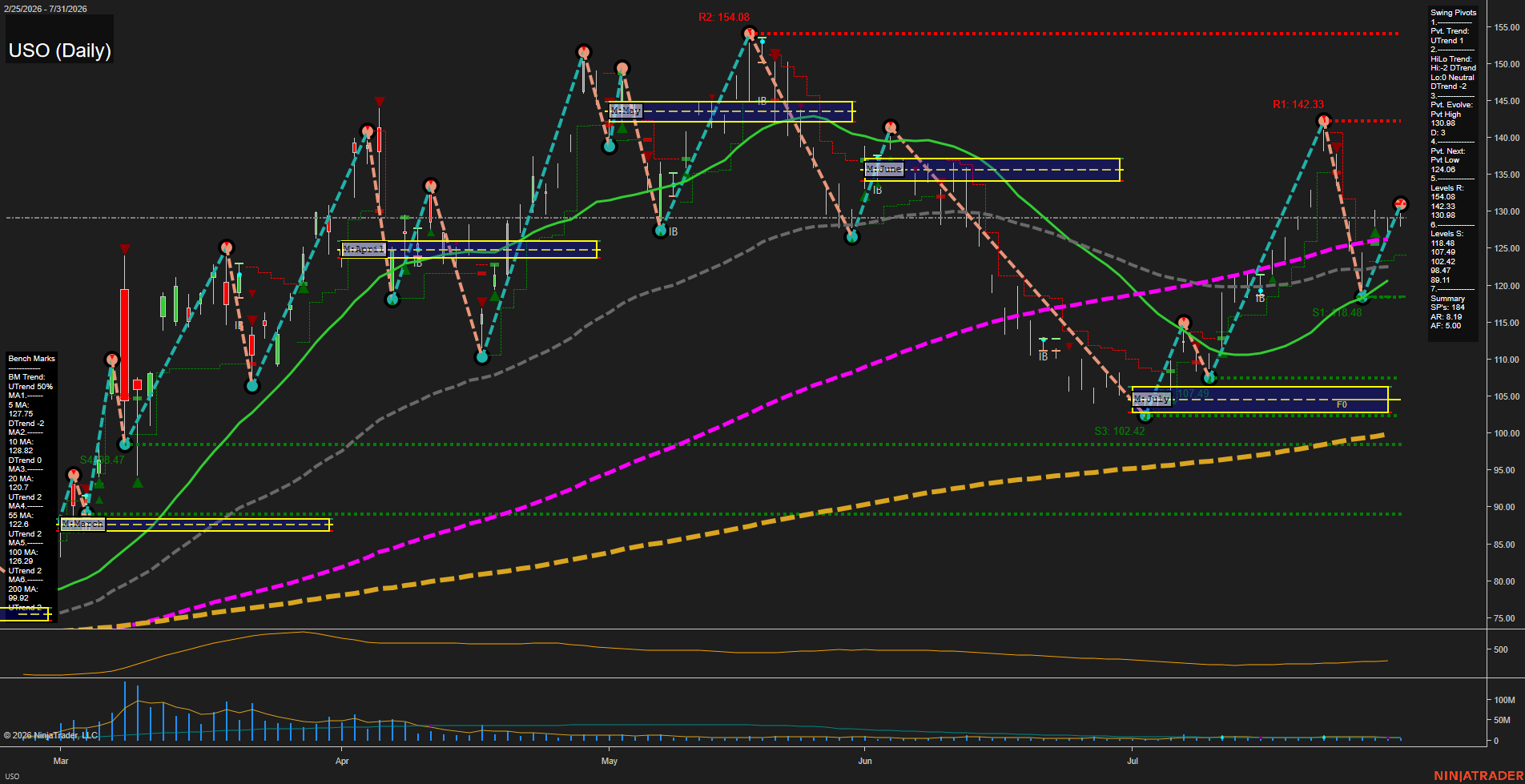Click the NINJATRADER logo
Viewport: 1525px width, 784px height.
pyautogui.click(x=1478, y=776)
